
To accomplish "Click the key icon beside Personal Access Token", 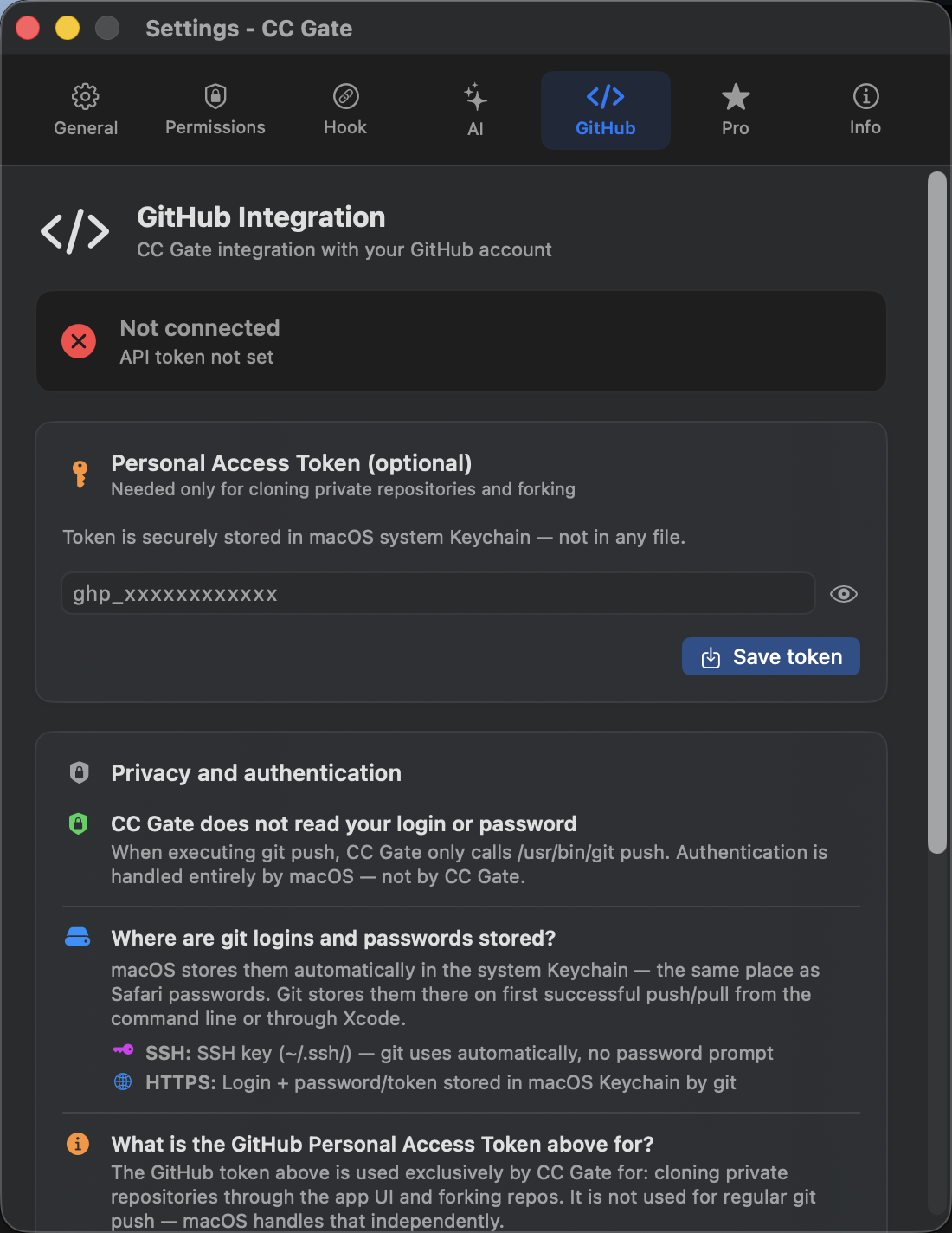I will [x=80, y=473].
